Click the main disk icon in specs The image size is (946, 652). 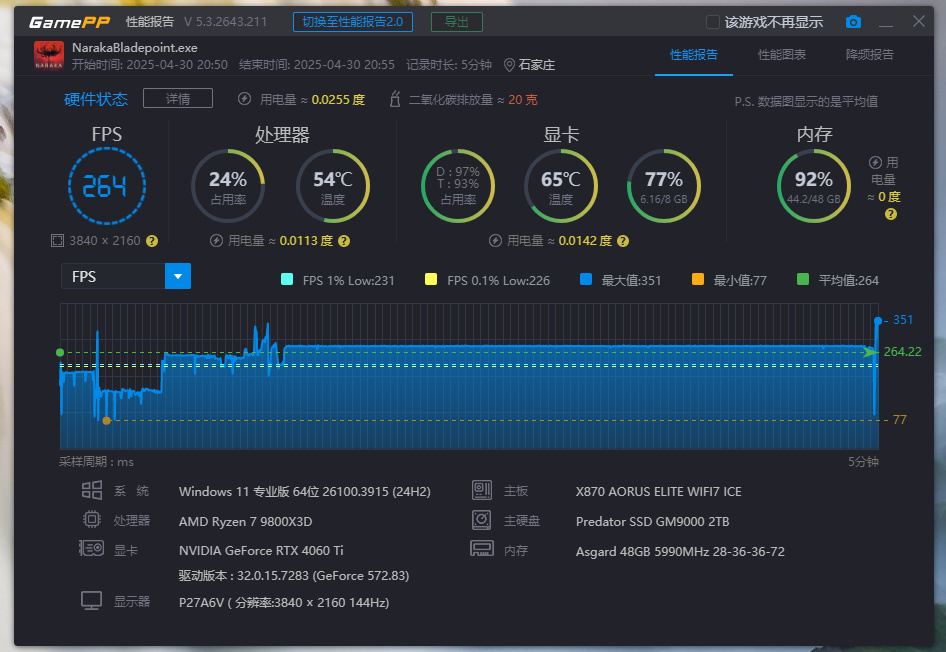481,519
